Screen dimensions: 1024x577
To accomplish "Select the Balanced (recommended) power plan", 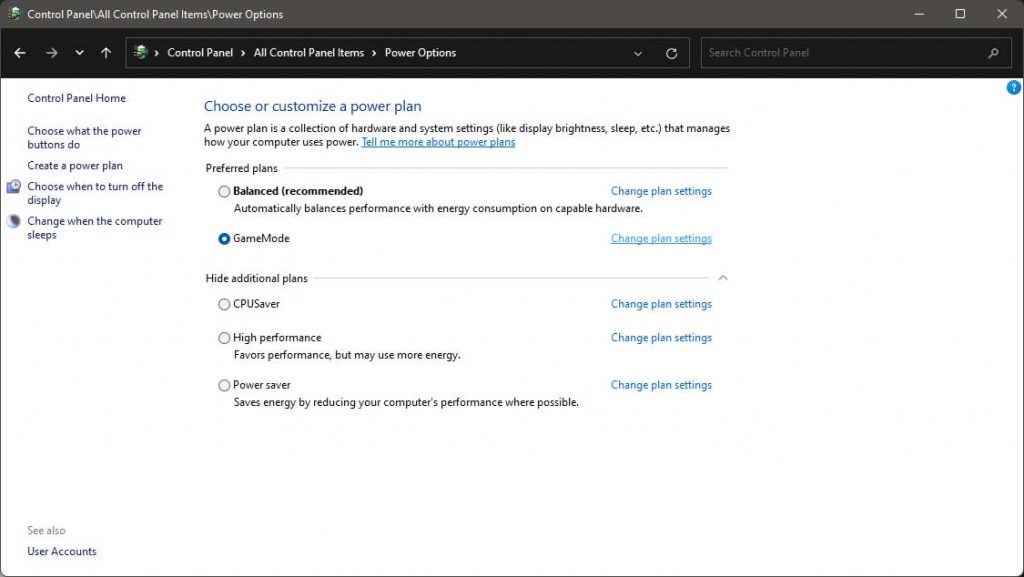I will point(224,191).
